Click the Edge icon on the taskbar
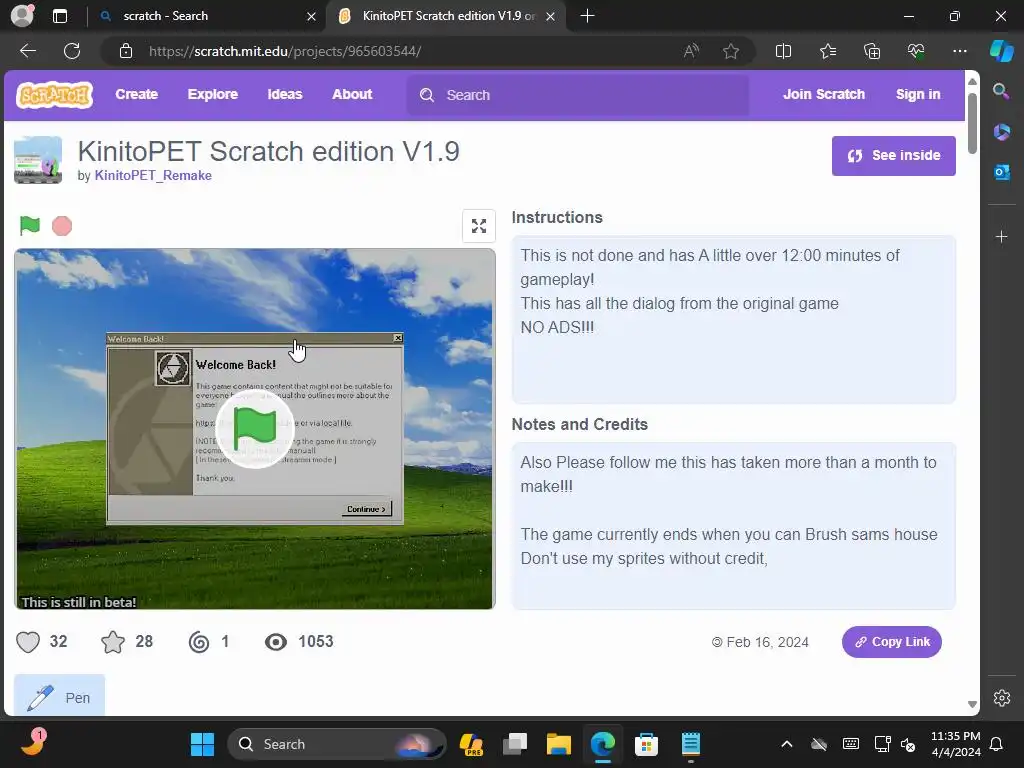Viewport: 1024px width, 768px height. click(603, 744)
